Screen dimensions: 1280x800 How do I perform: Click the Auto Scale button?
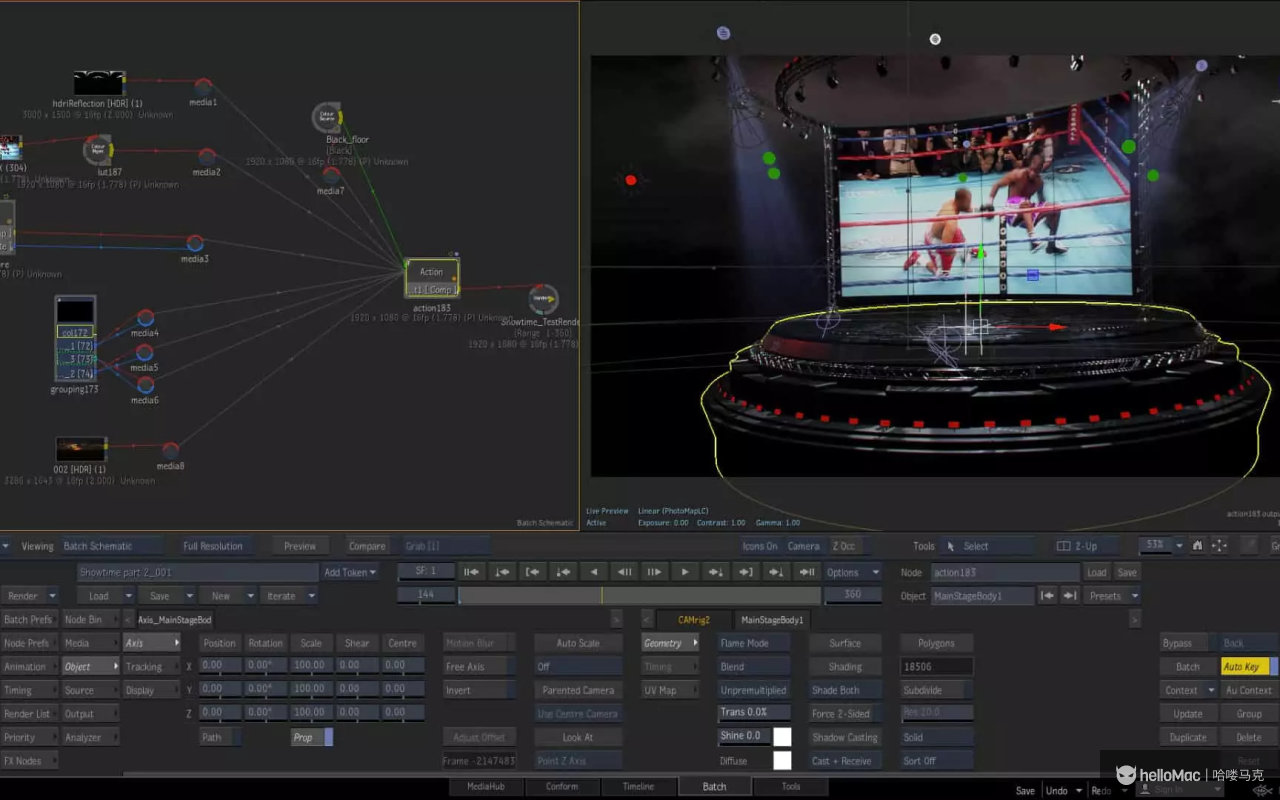(577, 643)
